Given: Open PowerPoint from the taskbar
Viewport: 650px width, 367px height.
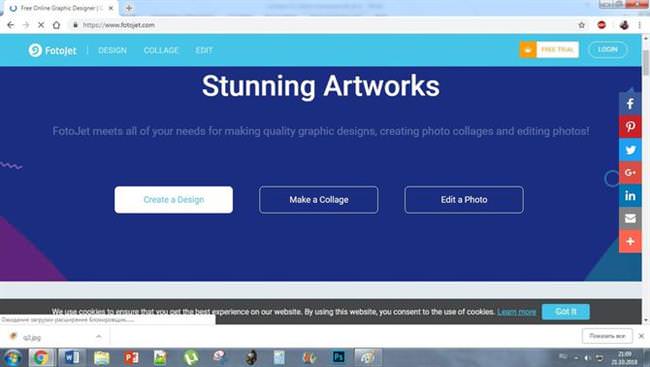Looking at the screenshot, I should pos(131,357).
